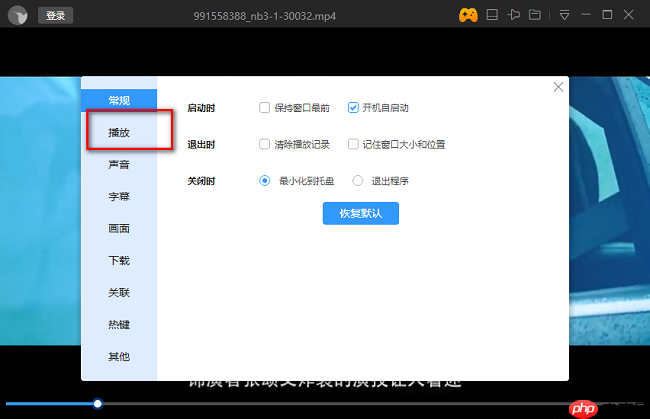650x419 pixels.
Task: Click the 恢复默认 button
Action: click(361, 213)
